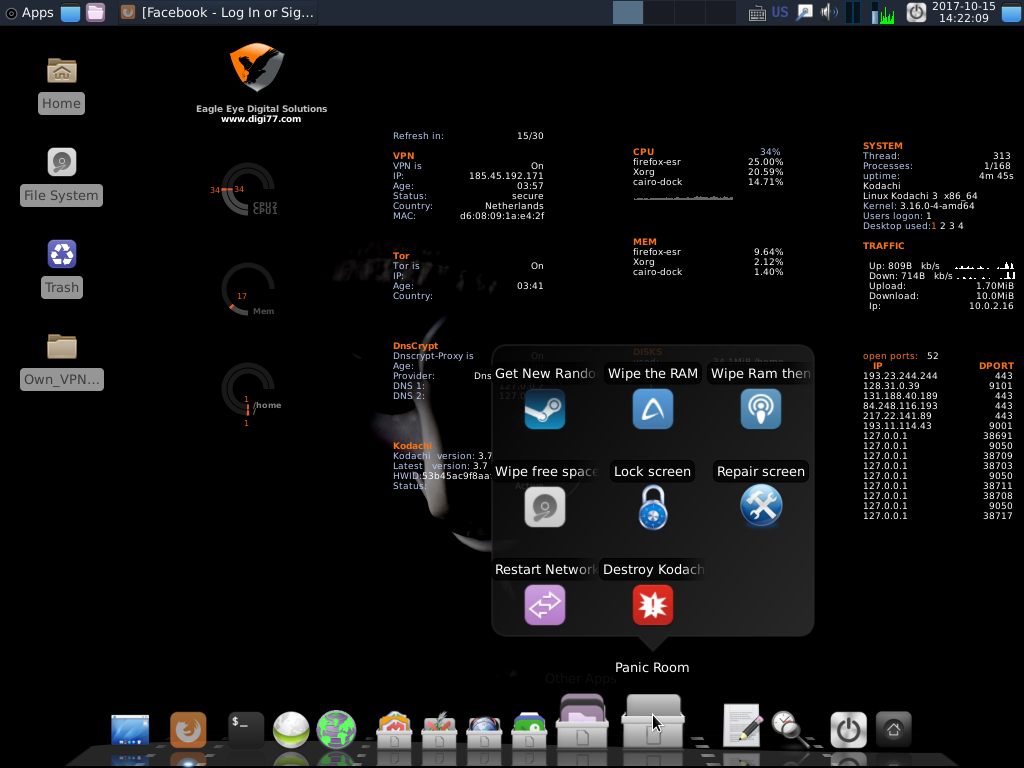Switch keyboard layout via US indicator

coord(780,12)
